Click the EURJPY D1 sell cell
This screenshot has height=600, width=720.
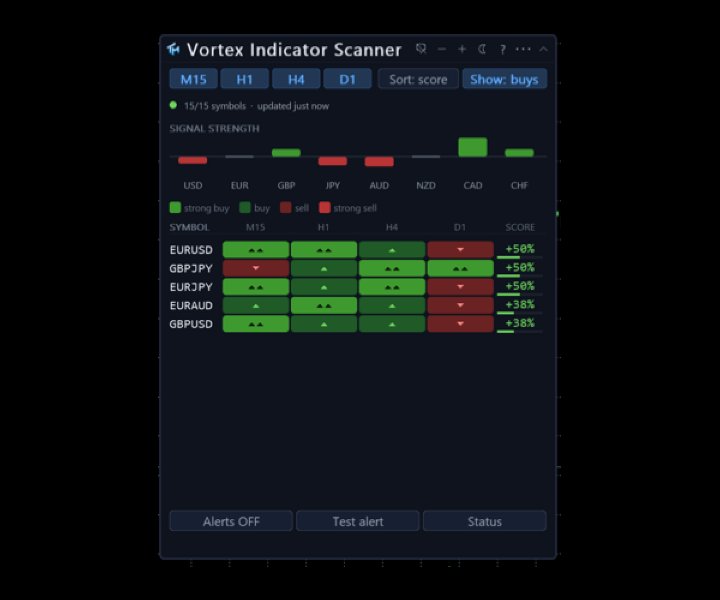[461, 287]
